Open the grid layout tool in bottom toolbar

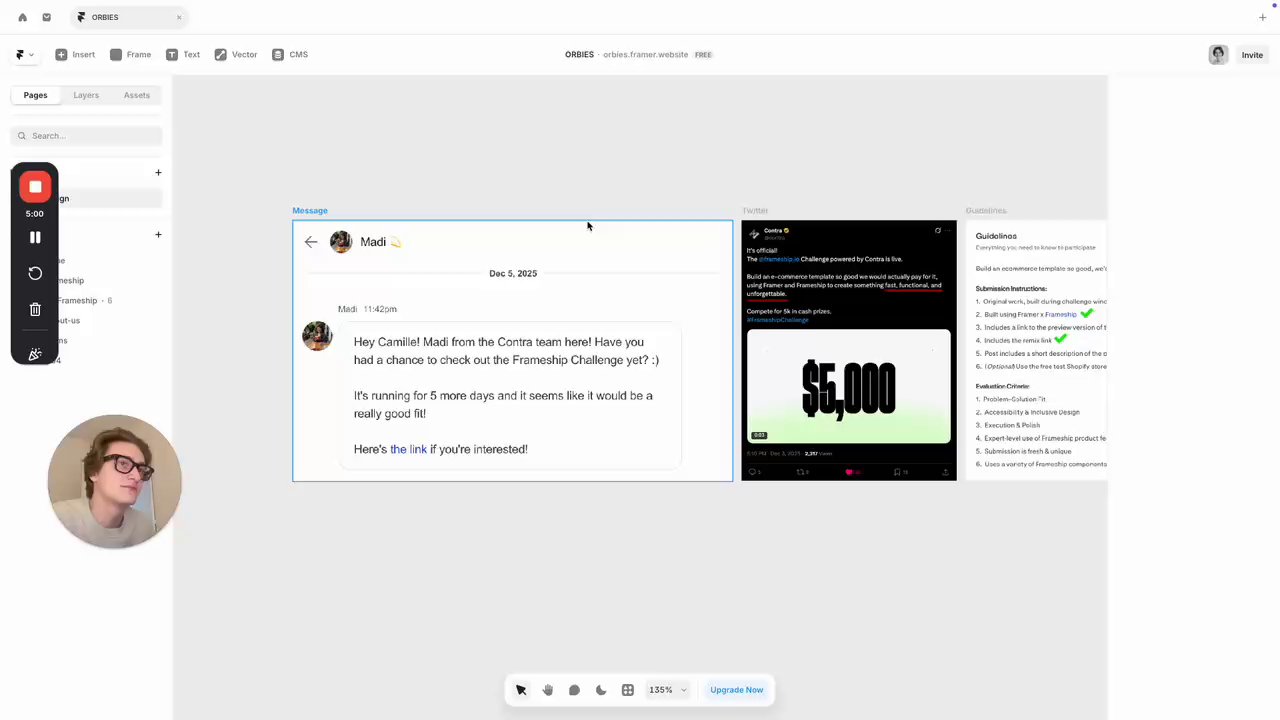point(628,690)
